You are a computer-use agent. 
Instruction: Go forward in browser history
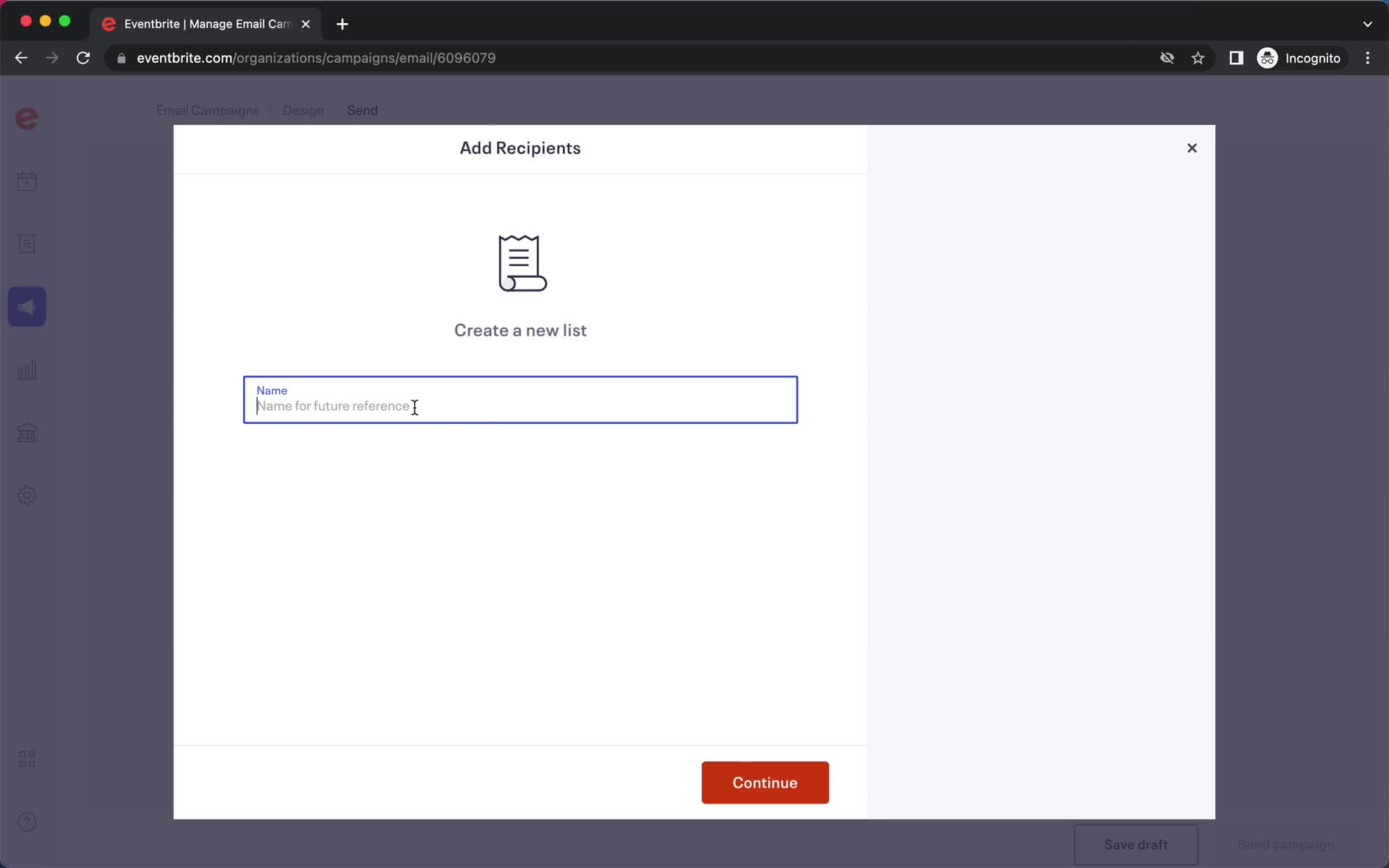click(x=52, y=58)
